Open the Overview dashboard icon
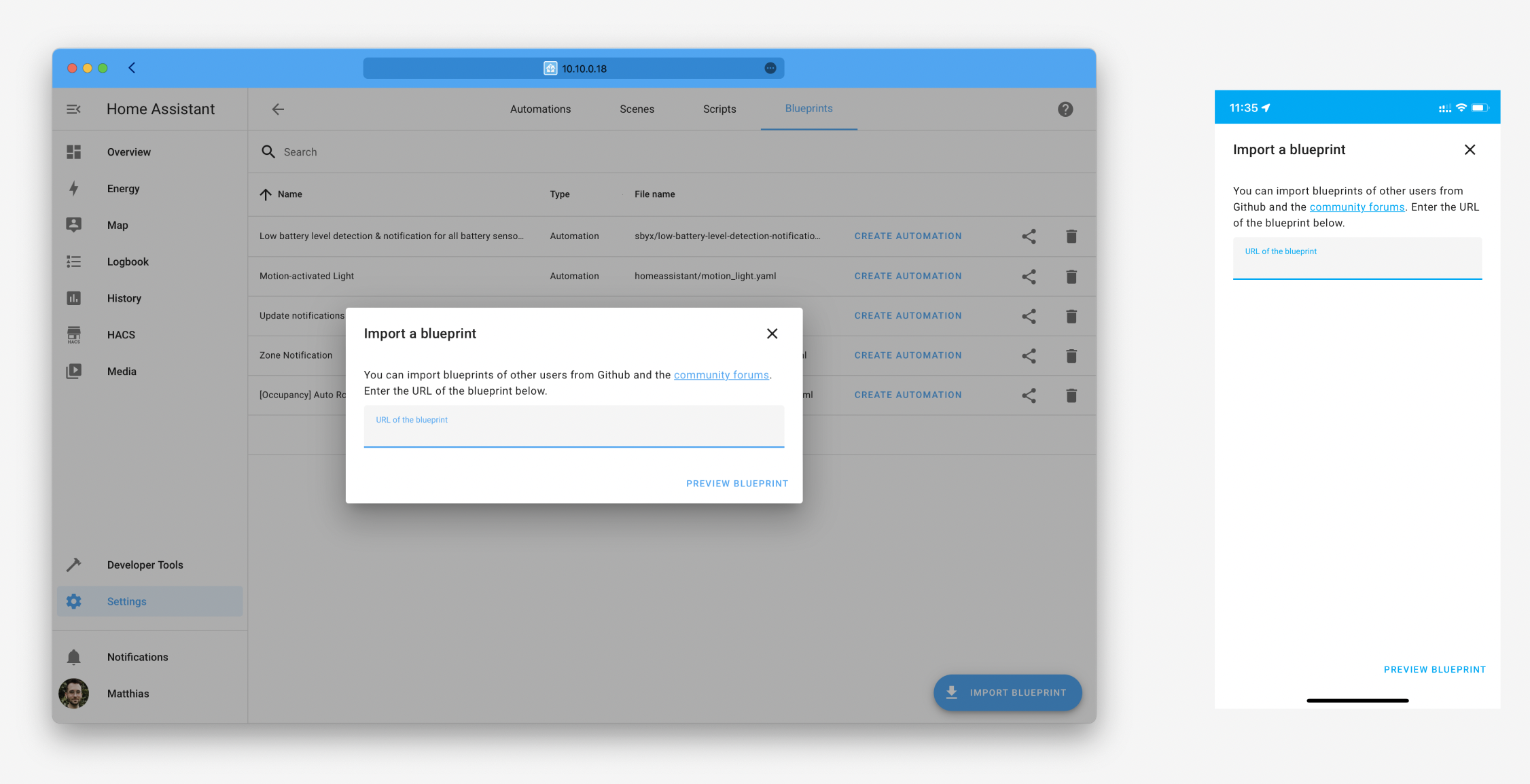This screenshot has width=1530, height=784. point(73,152)
